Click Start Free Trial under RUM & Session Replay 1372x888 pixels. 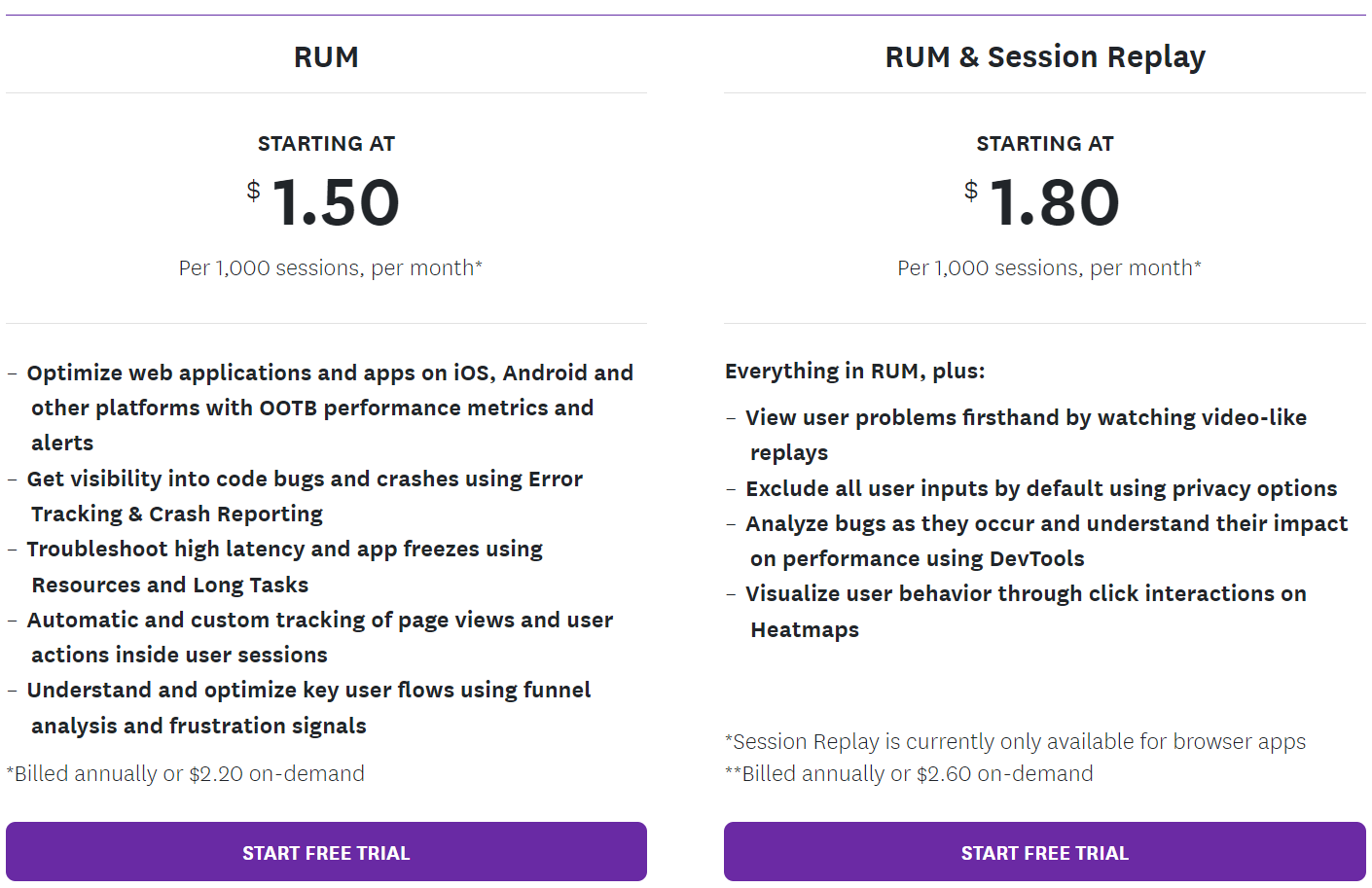(x=1044, y=852)
